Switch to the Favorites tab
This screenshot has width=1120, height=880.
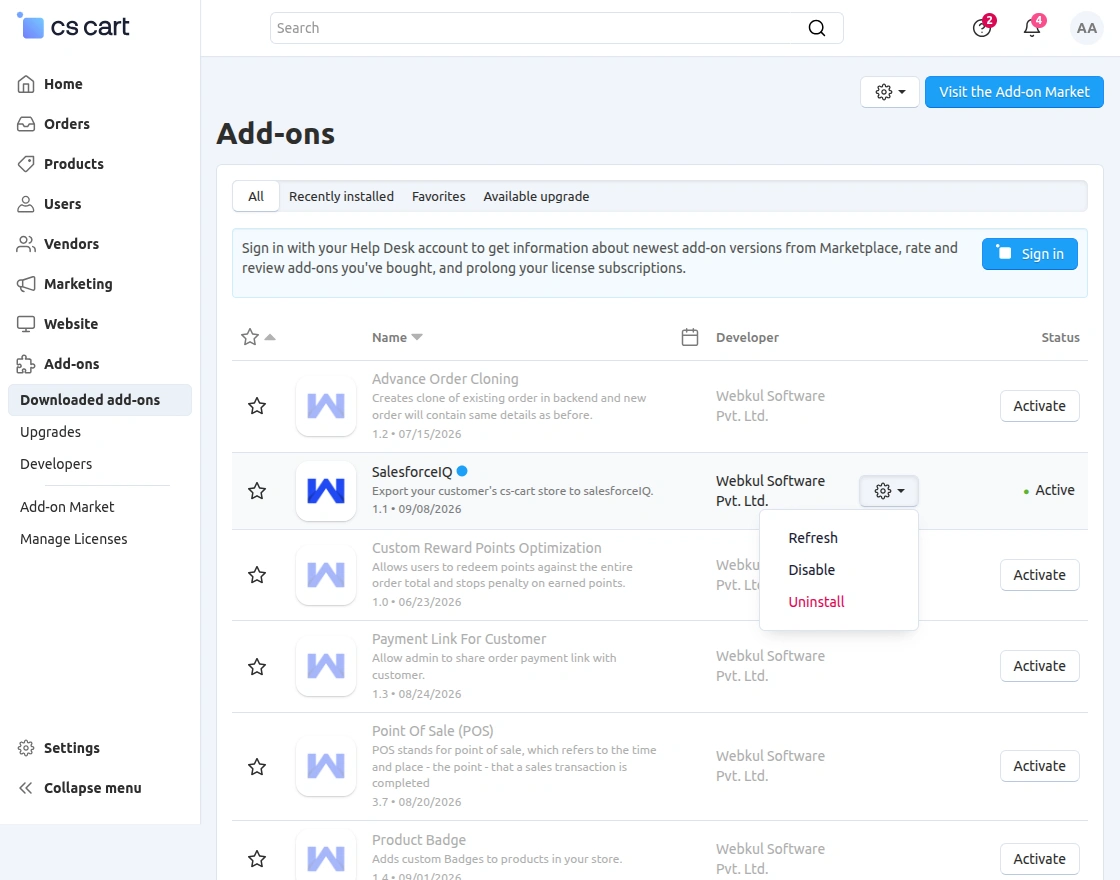pyautogui.click(x=439, y=196)
